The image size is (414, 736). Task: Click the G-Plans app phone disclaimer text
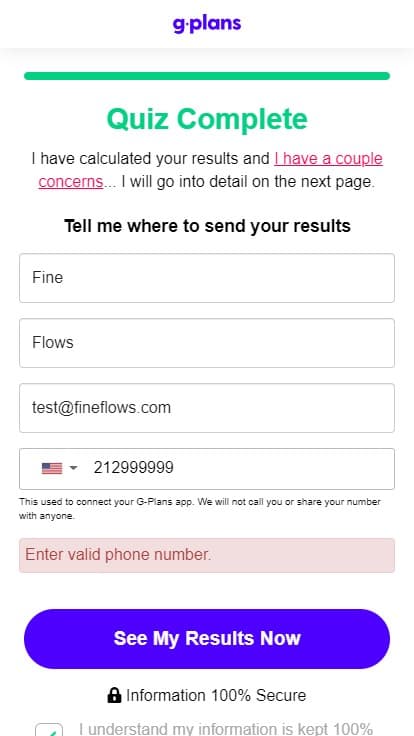pos(200,509)
